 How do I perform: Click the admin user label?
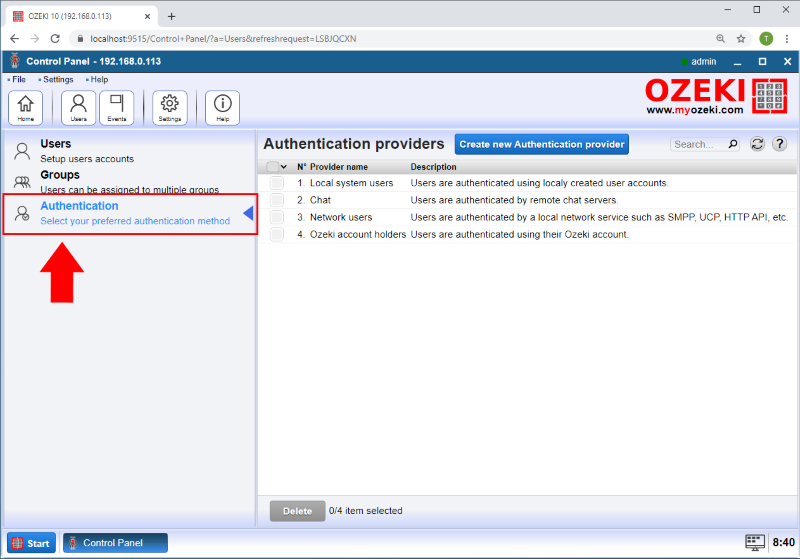tap(704, 62)
